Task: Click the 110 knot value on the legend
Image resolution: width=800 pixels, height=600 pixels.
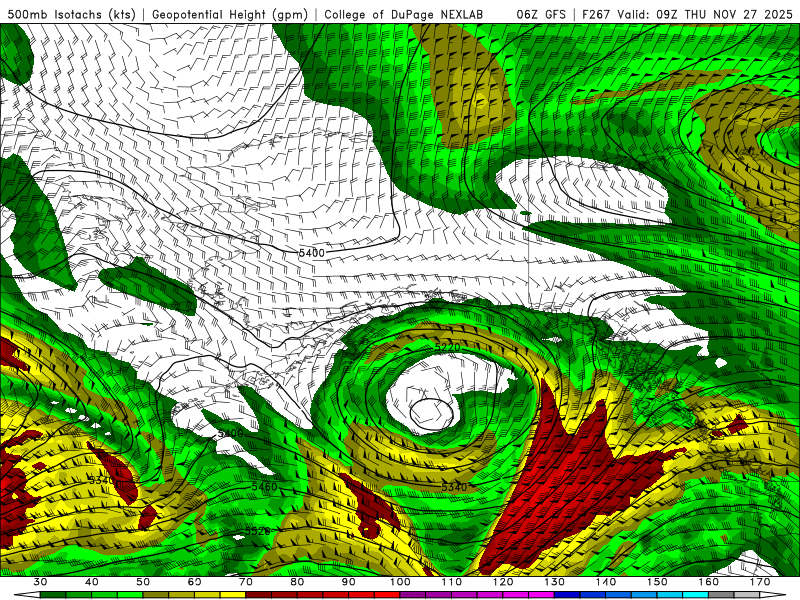Action: (452, 582)
